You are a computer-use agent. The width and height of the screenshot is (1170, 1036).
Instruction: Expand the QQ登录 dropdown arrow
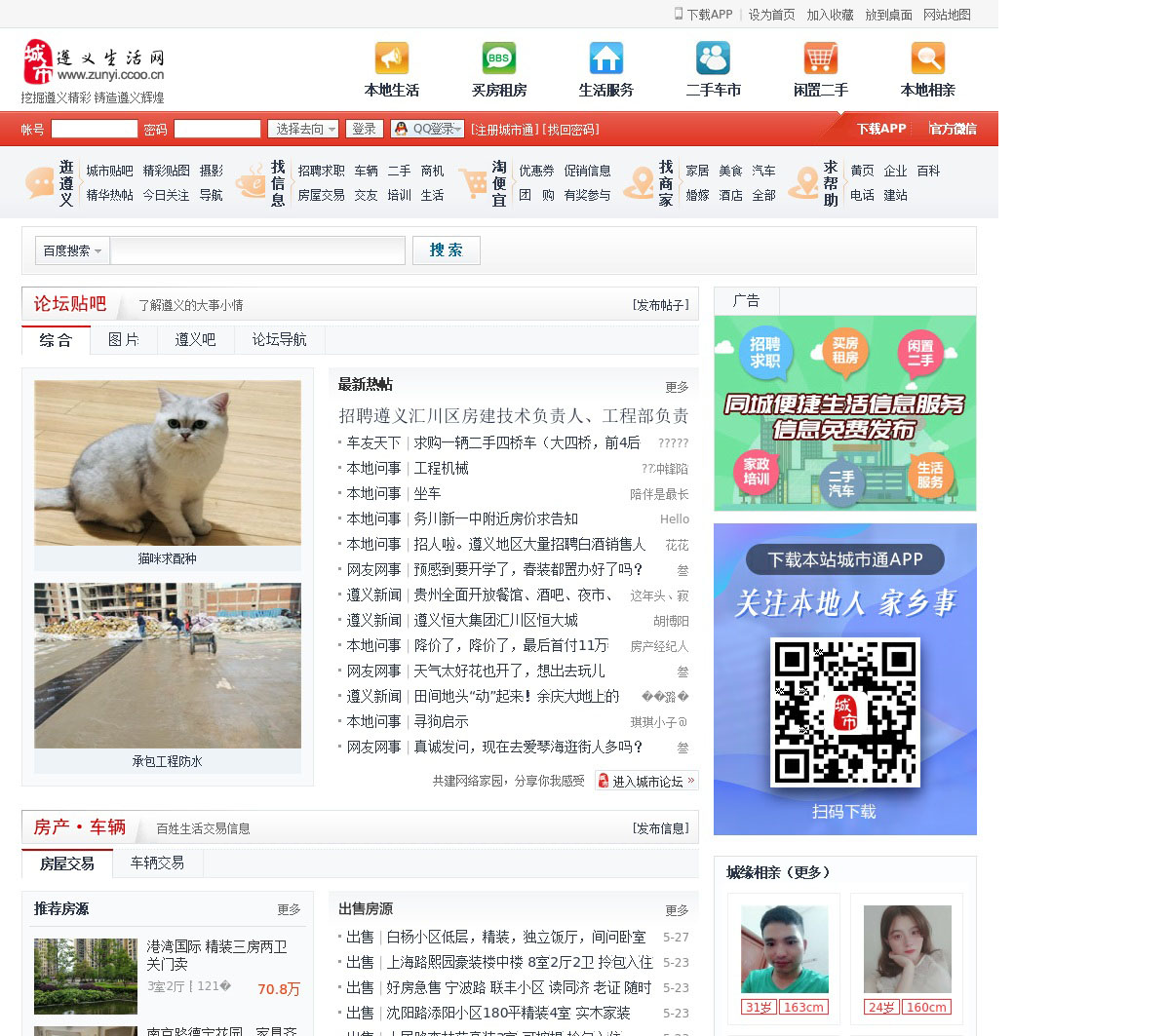(457, 129)
